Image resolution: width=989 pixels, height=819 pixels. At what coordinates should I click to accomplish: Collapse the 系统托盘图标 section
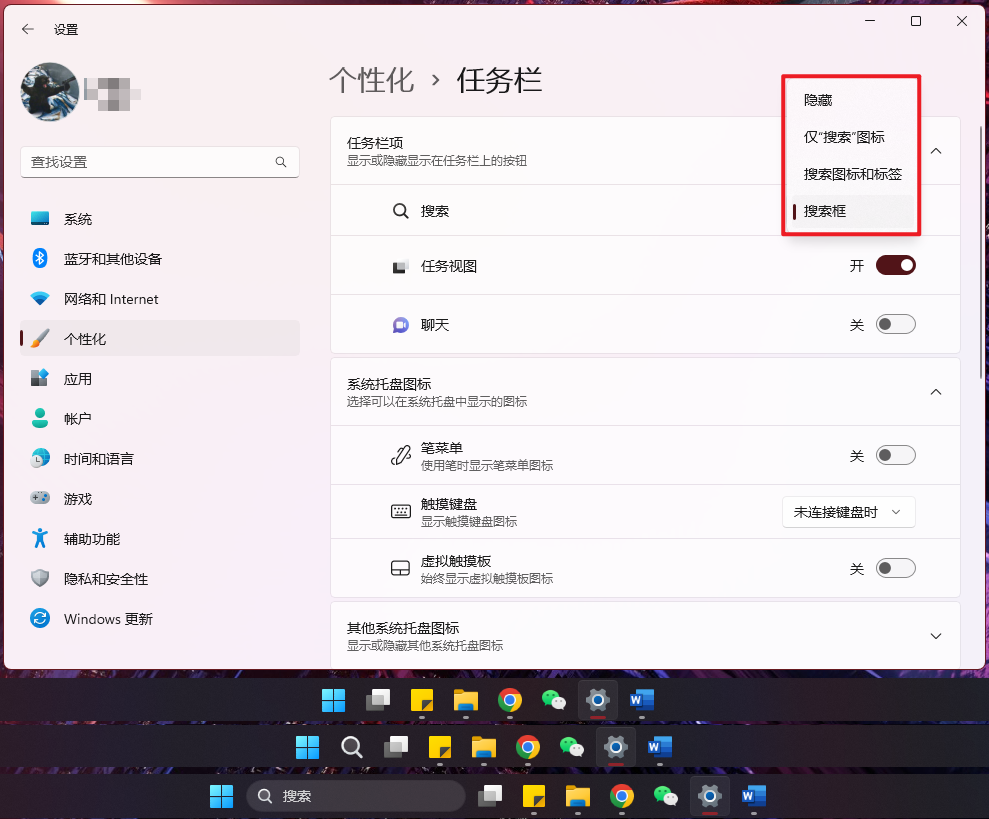point(935,391)
